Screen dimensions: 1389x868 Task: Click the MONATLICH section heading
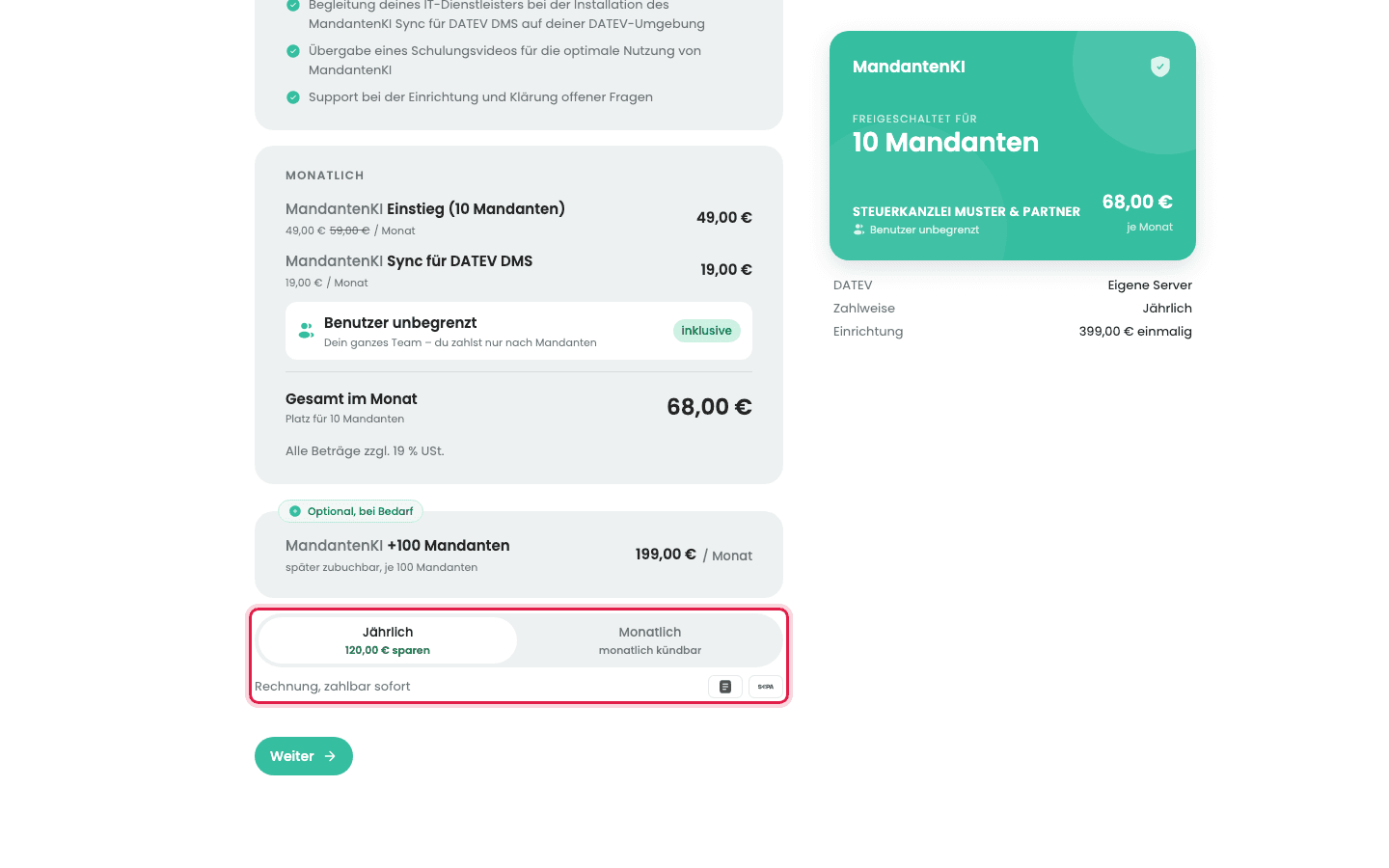[325, 176]
